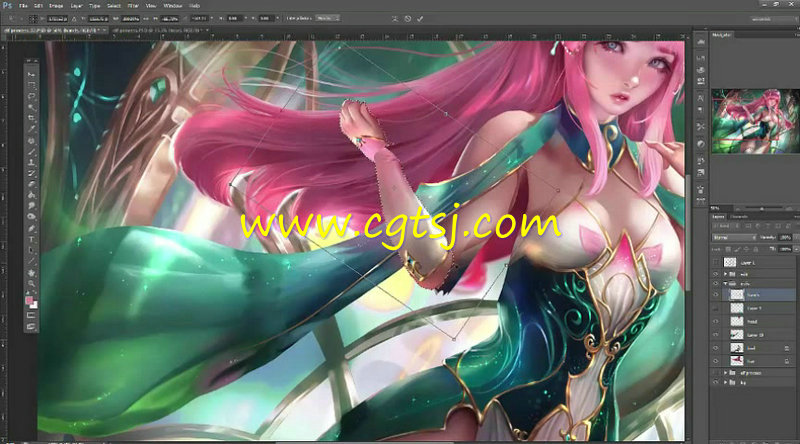
Task: Select the Lasso tool
Action: pyautogui.click(x=32, y=96)
